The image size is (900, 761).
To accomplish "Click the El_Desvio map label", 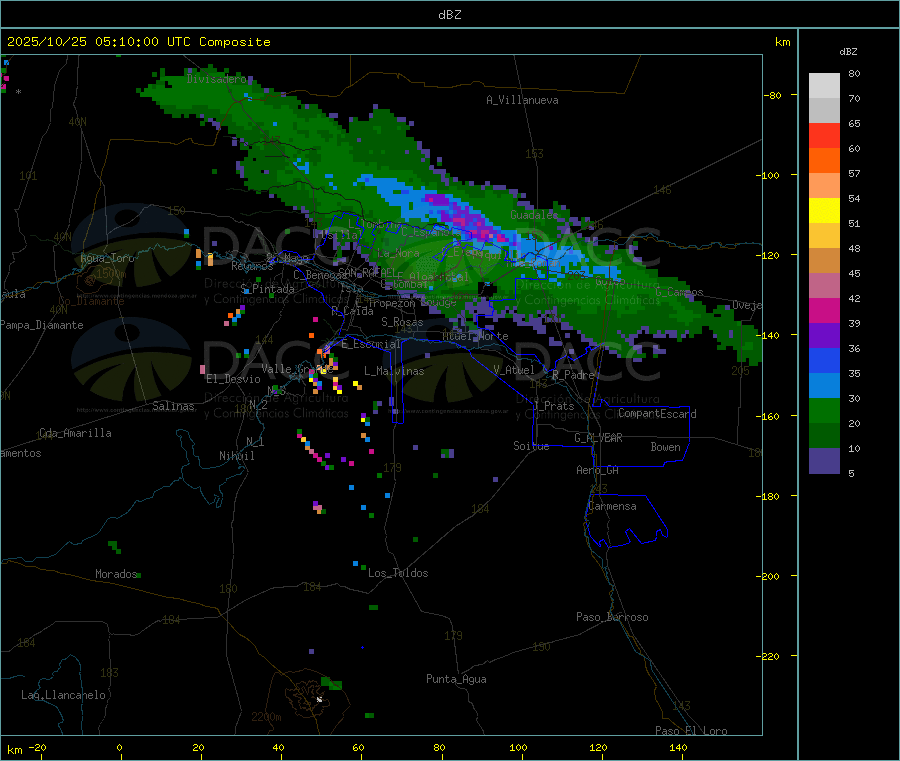I will pyautogui.click(x=233, y=379).
